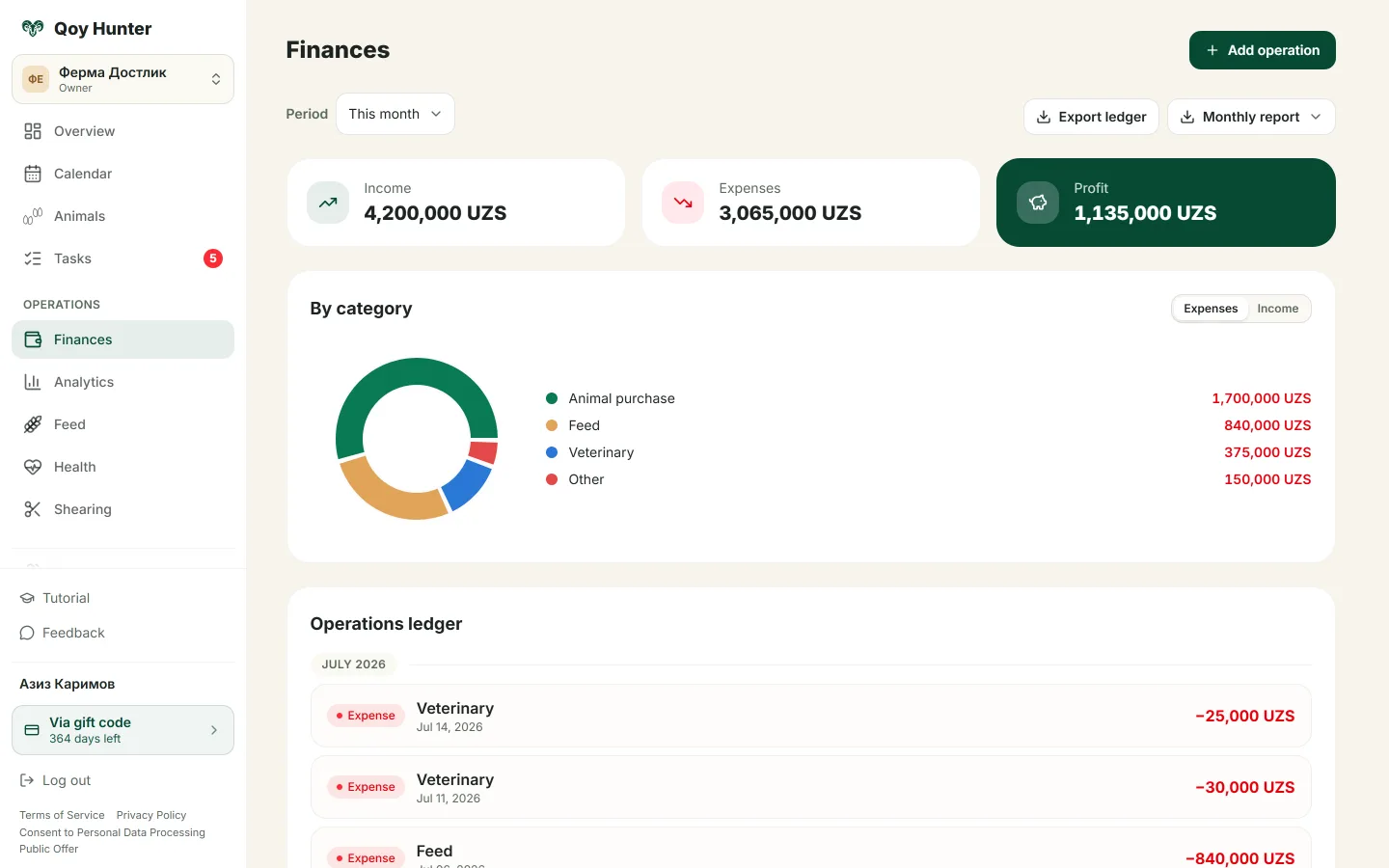The image size is (1389, 868).
Task: Click the Add operation button
Action: point(1263,50)
